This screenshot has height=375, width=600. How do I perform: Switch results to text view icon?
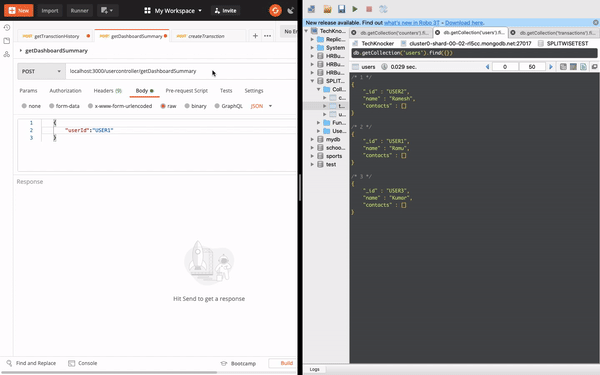coord(583,67)
